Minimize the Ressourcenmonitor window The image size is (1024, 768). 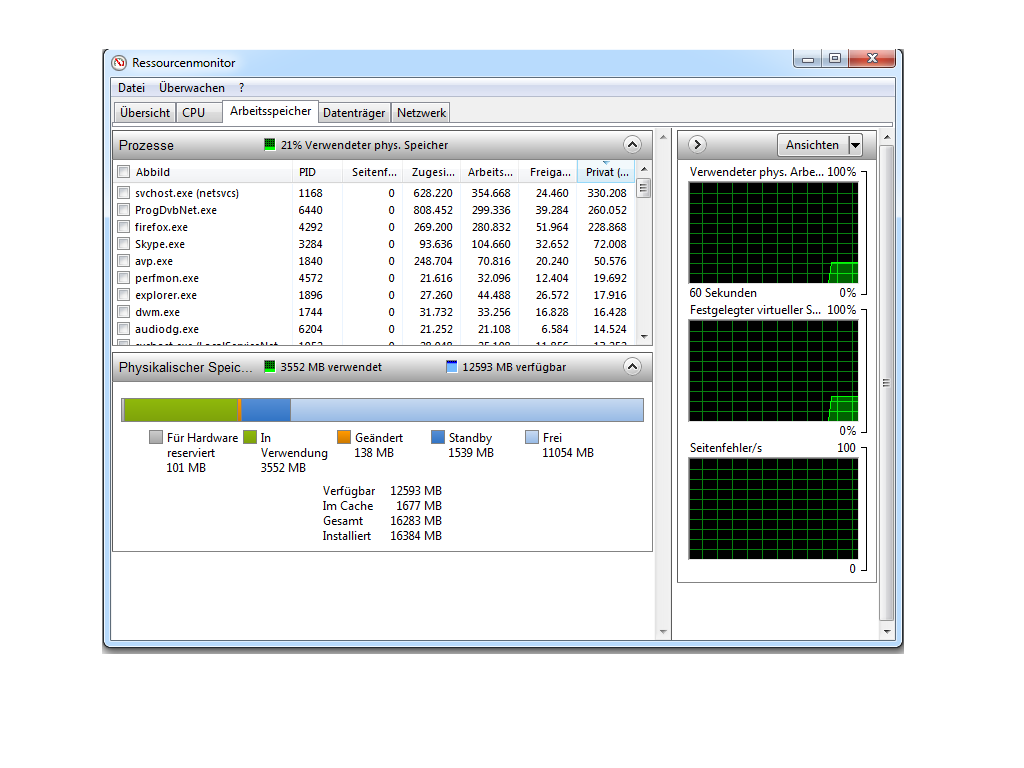point(808,59)
